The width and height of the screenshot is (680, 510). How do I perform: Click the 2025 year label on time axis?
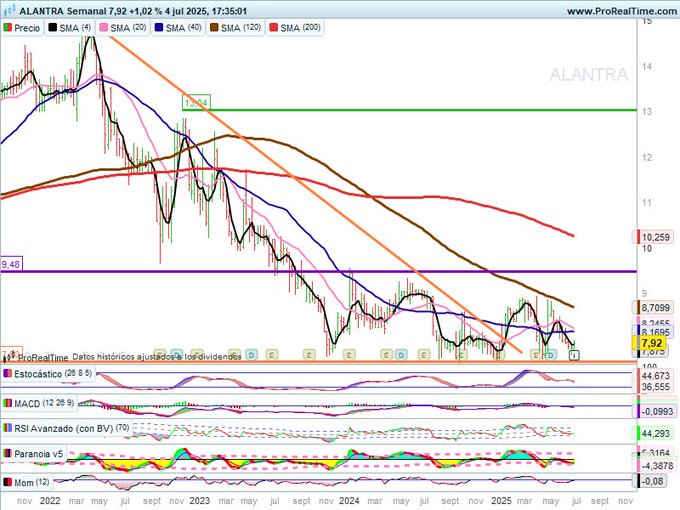[501, 501]
